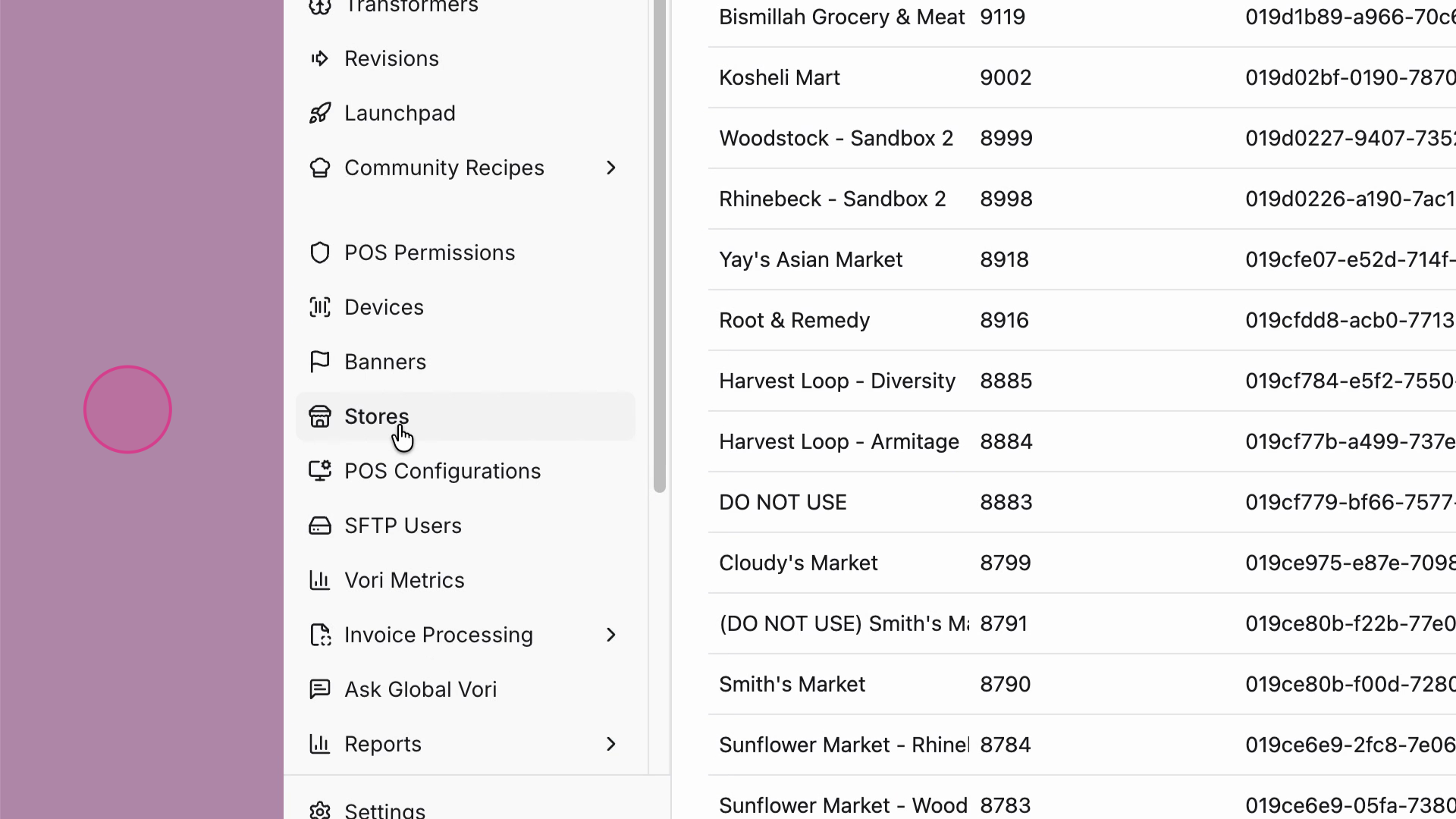Click the Launchpad rocket icon
The width and height of the screenshot is (1456, 819).
click(x=319, y=113)
